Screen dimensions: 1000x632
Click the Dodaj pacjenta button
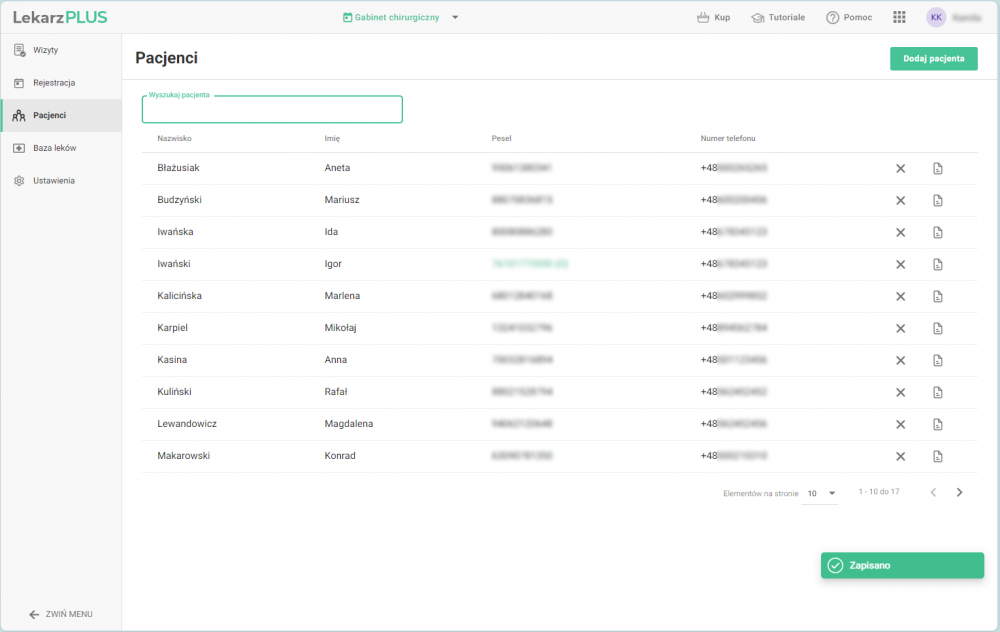(933, 59)
